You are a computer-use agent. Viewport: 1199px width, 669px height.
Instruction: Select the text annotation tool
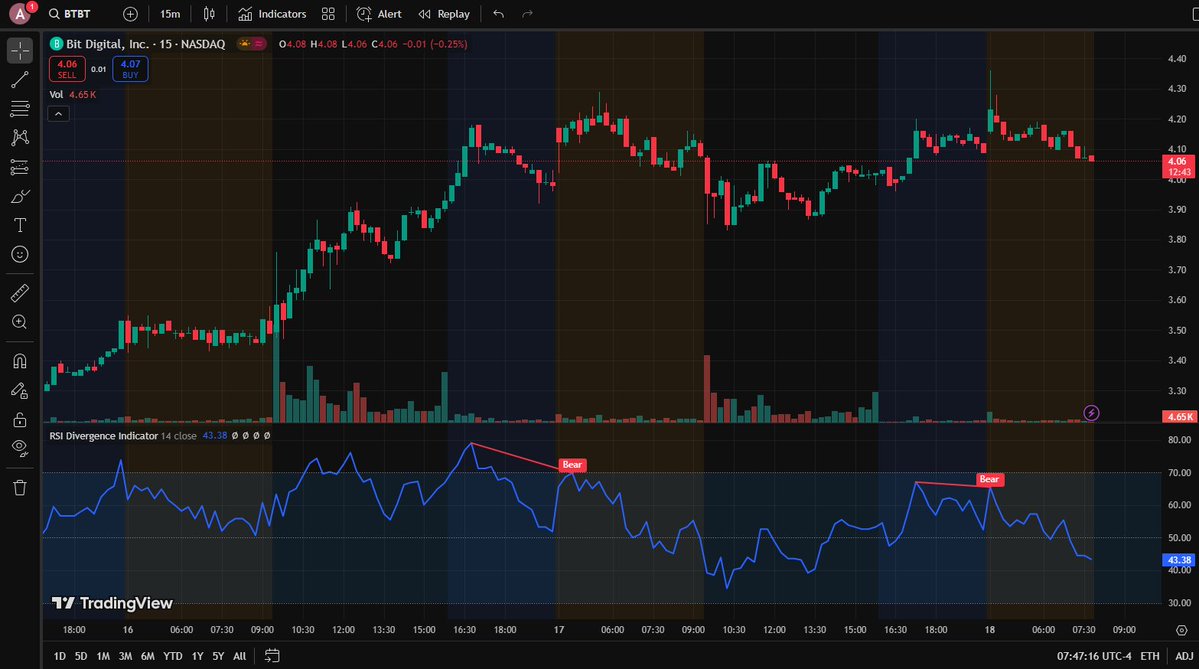coord(20,225)
